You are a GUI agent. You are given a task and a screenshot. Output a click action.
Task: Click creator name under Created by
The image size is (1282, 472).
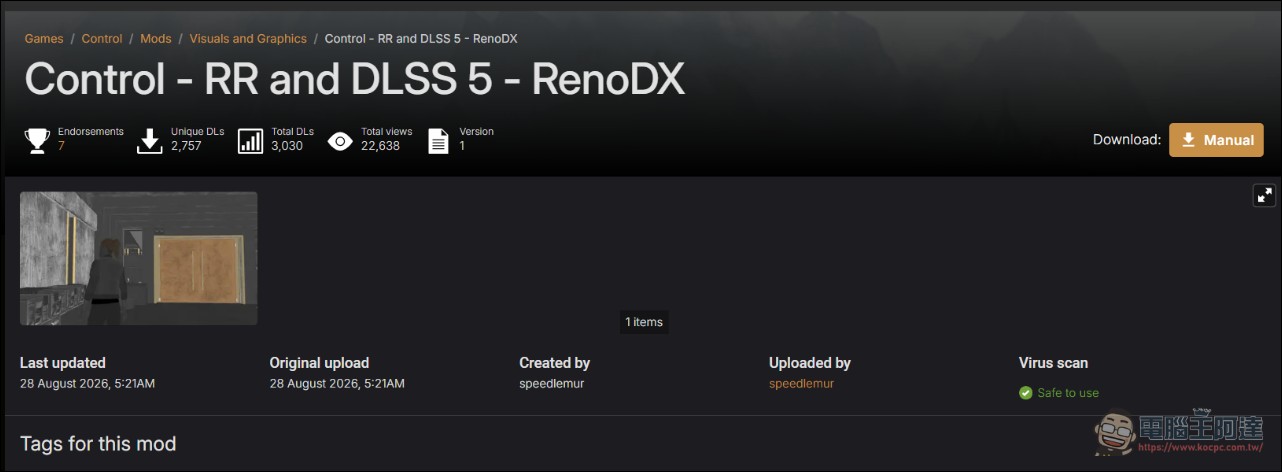551,384
